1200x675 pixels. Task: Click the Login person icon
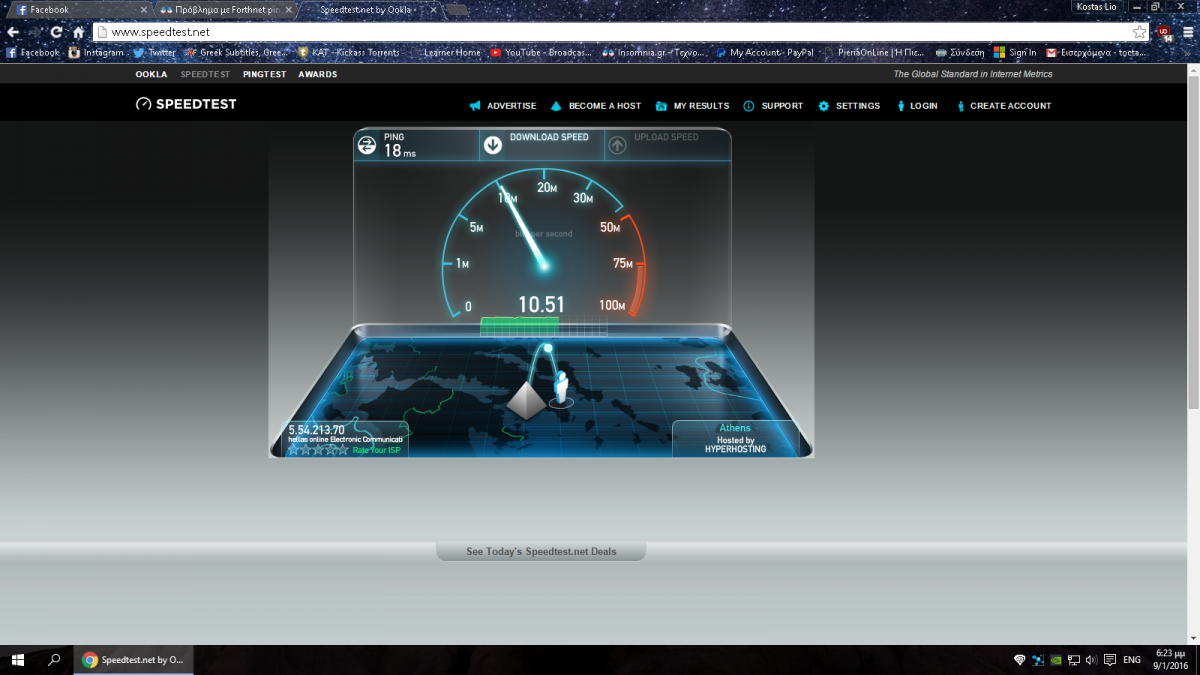(901, 106)
